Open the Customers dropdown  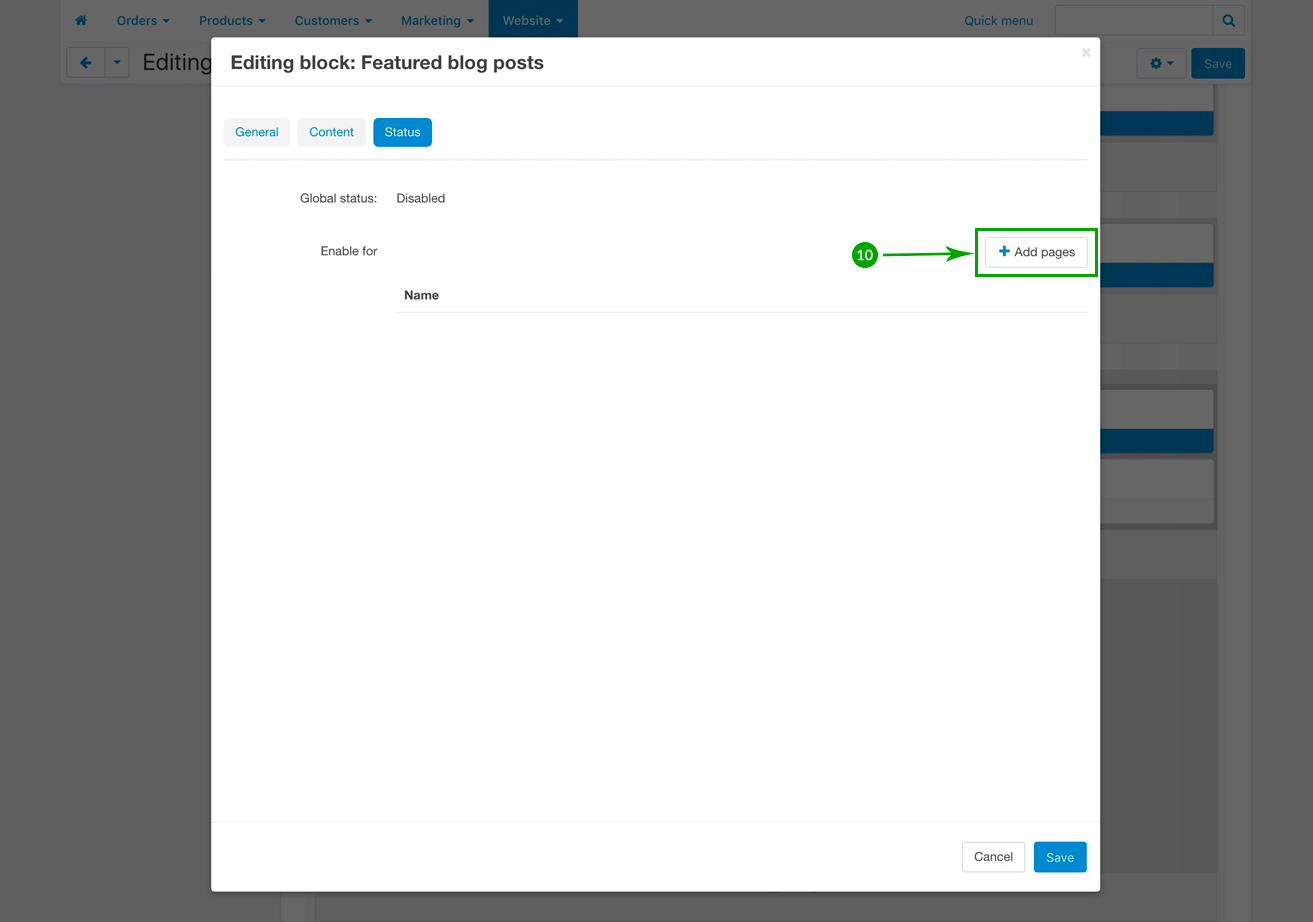pos(333,20)
